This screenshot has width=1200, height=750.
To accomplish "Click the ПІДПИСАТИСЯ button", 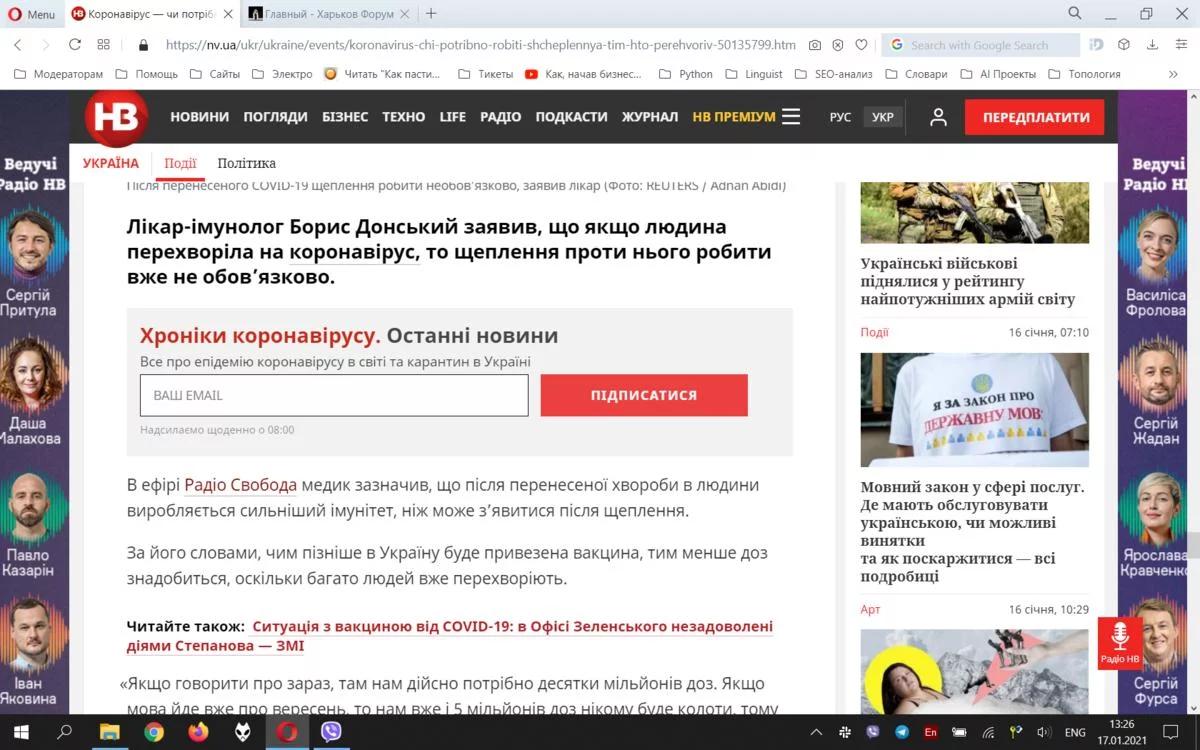I will tap(644, 395).
